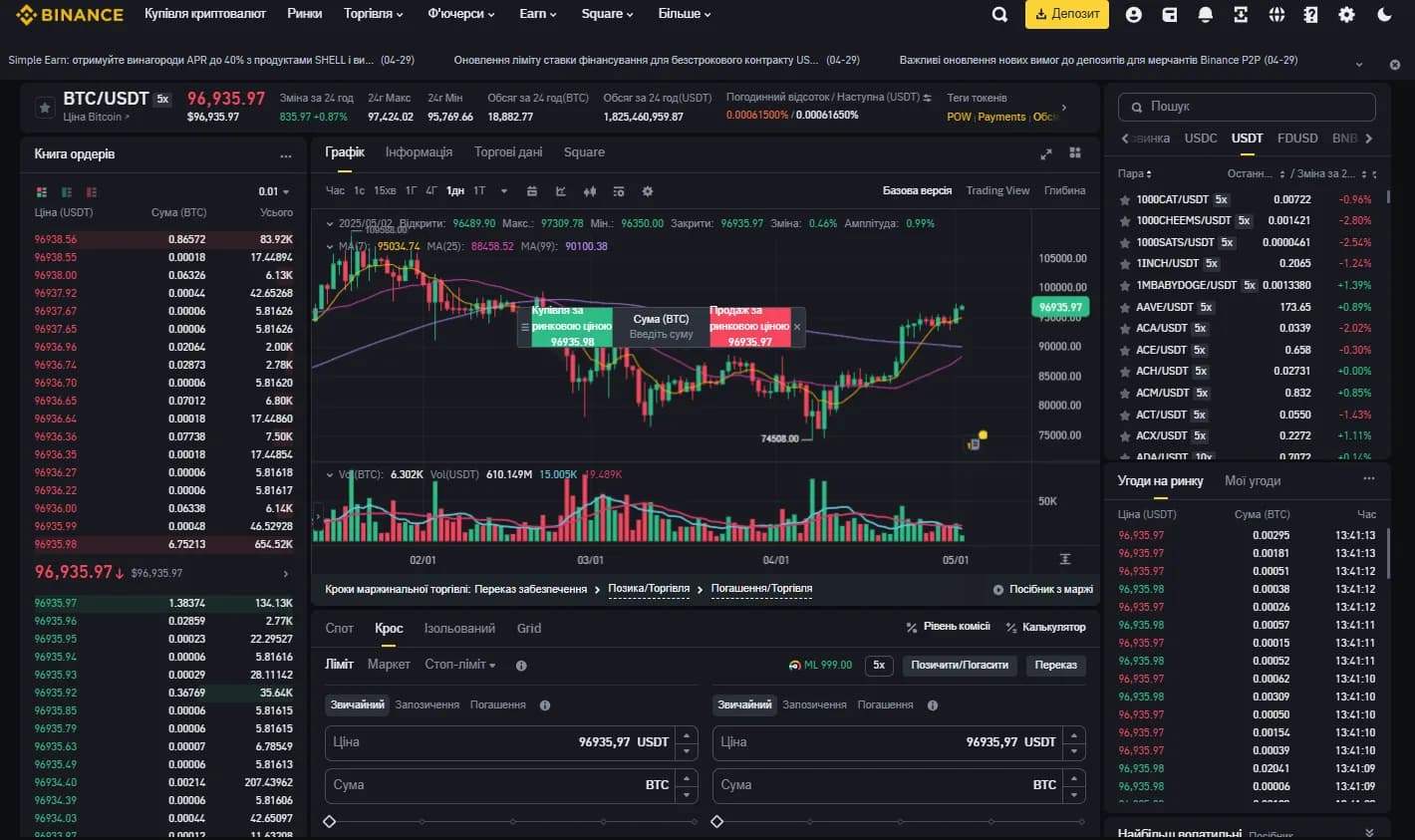This screenshot has height=840, width=1415.
Task: Dismiss the announcement banner
Action: (1395, 65)
